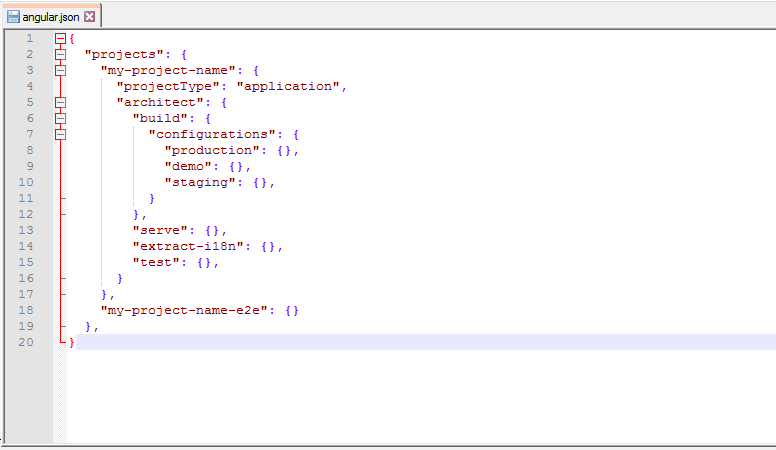The image size is (776, 450).
Task: Click the empty braces after "my-project-name-e2e"
Action: pyautogui.click(x=292, y=310)
